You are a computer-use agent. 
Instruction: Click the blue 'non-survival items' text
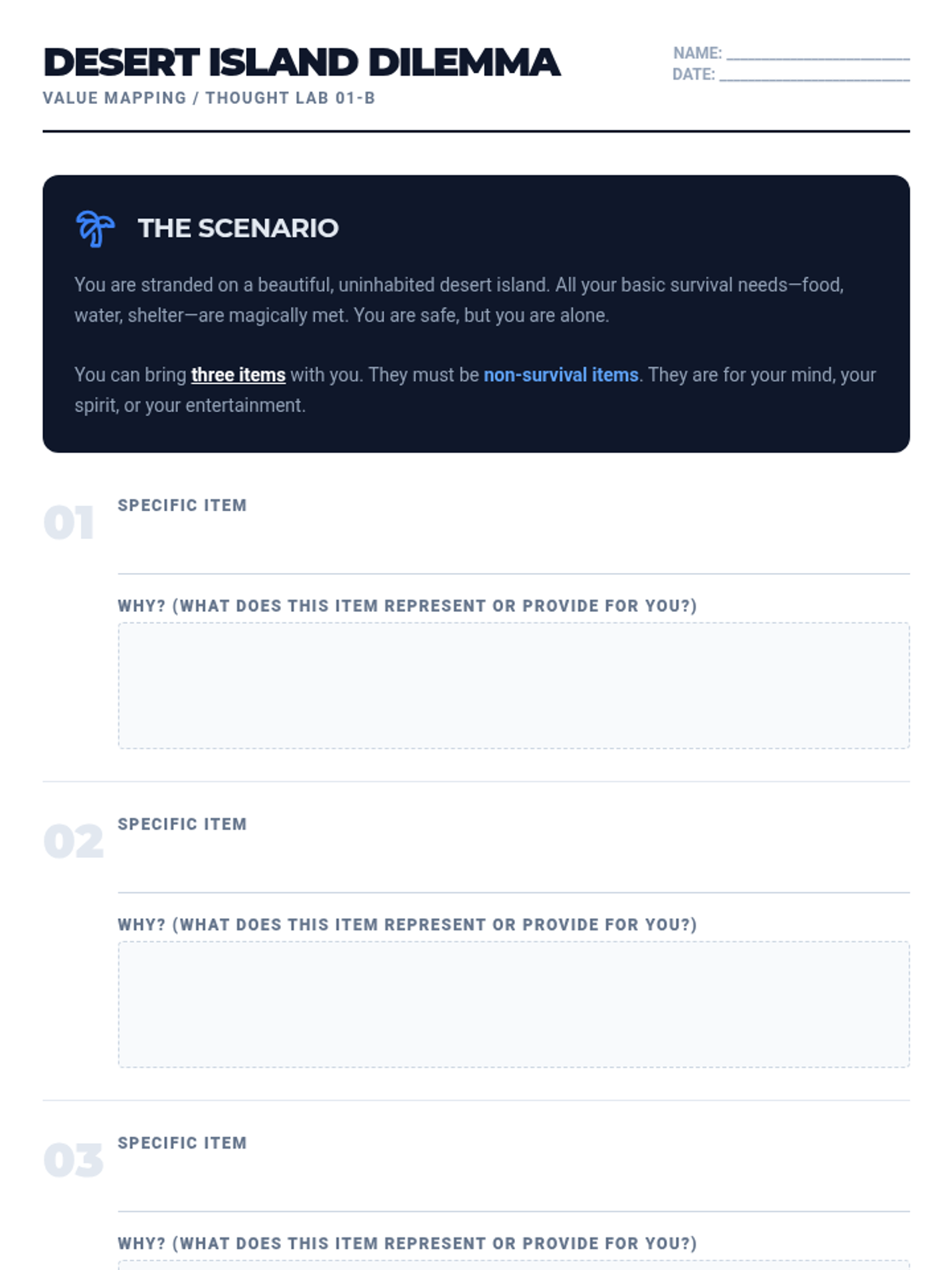click(561, 375)
